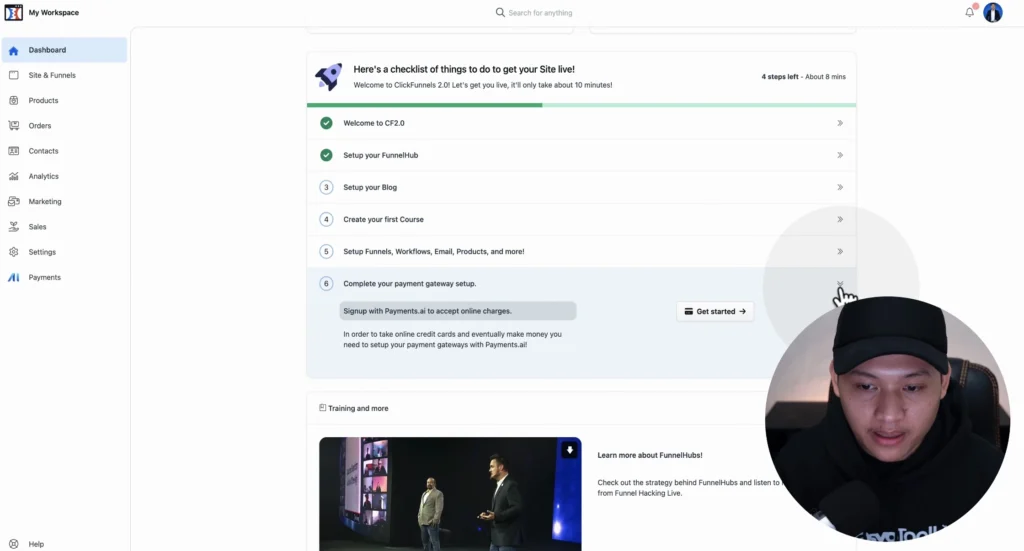This screenshot has height=551, width=1024.
Task: Click the Analytics chart icon
Action: [14, 176]
